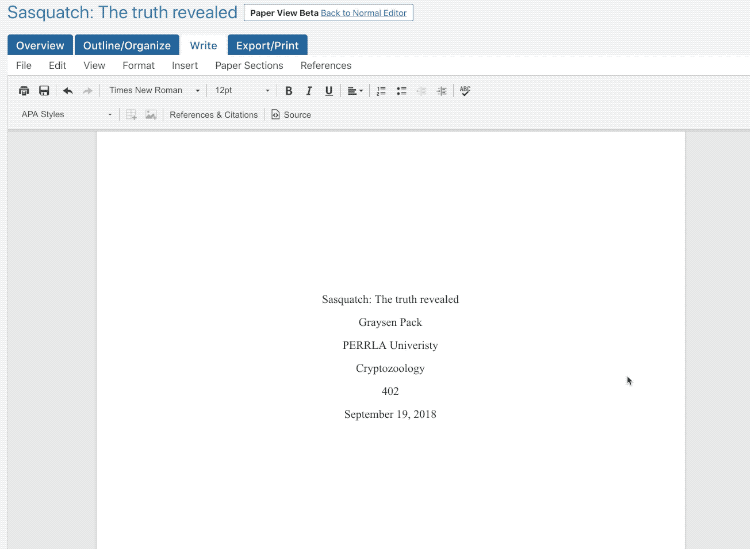Switch to the Outline/Organize tab
This screenshot has height=549, width=750.
[127, 45]
